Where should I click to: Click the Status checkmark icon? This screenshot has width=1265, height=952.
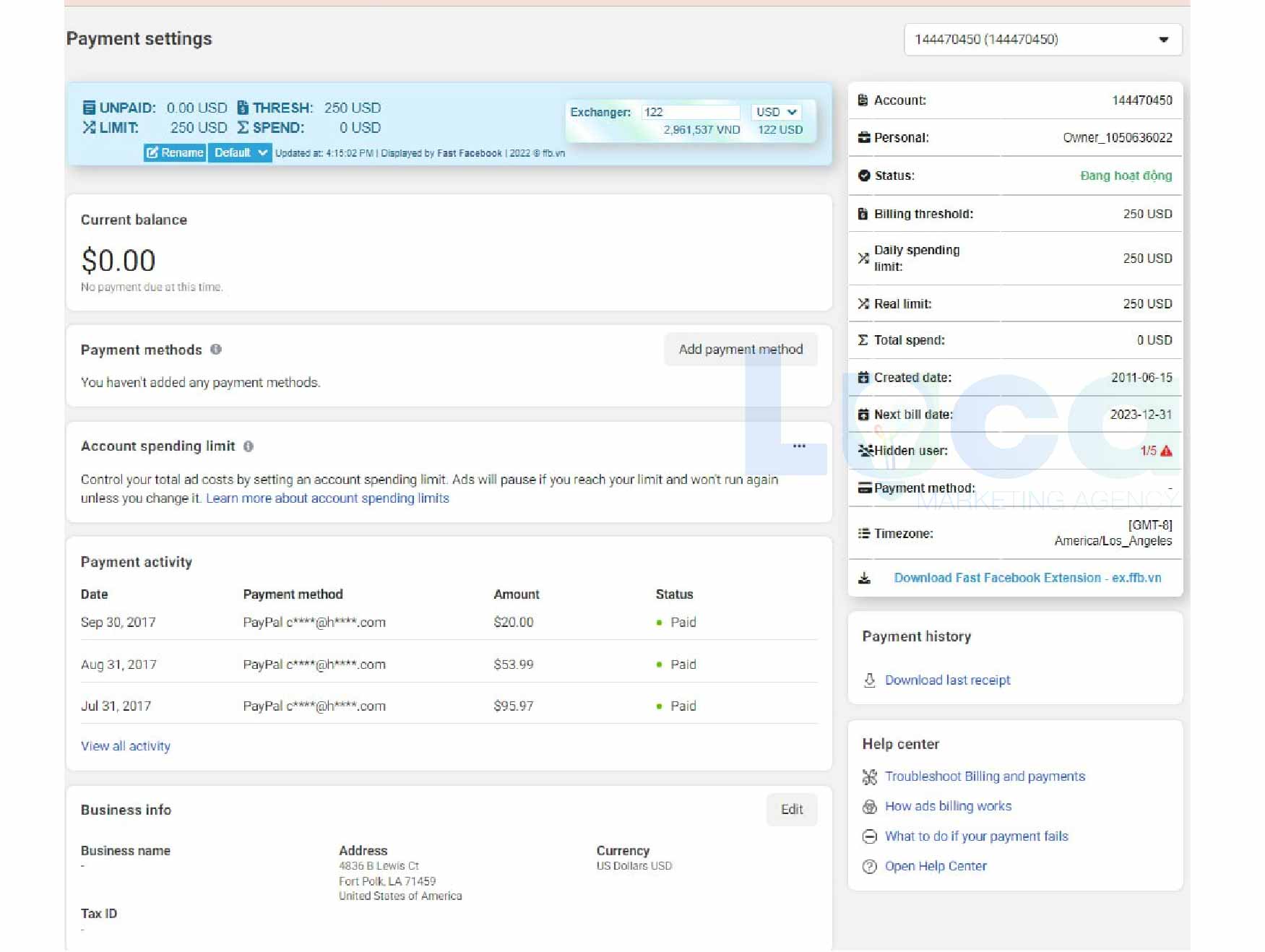click(x=863, y=176)
